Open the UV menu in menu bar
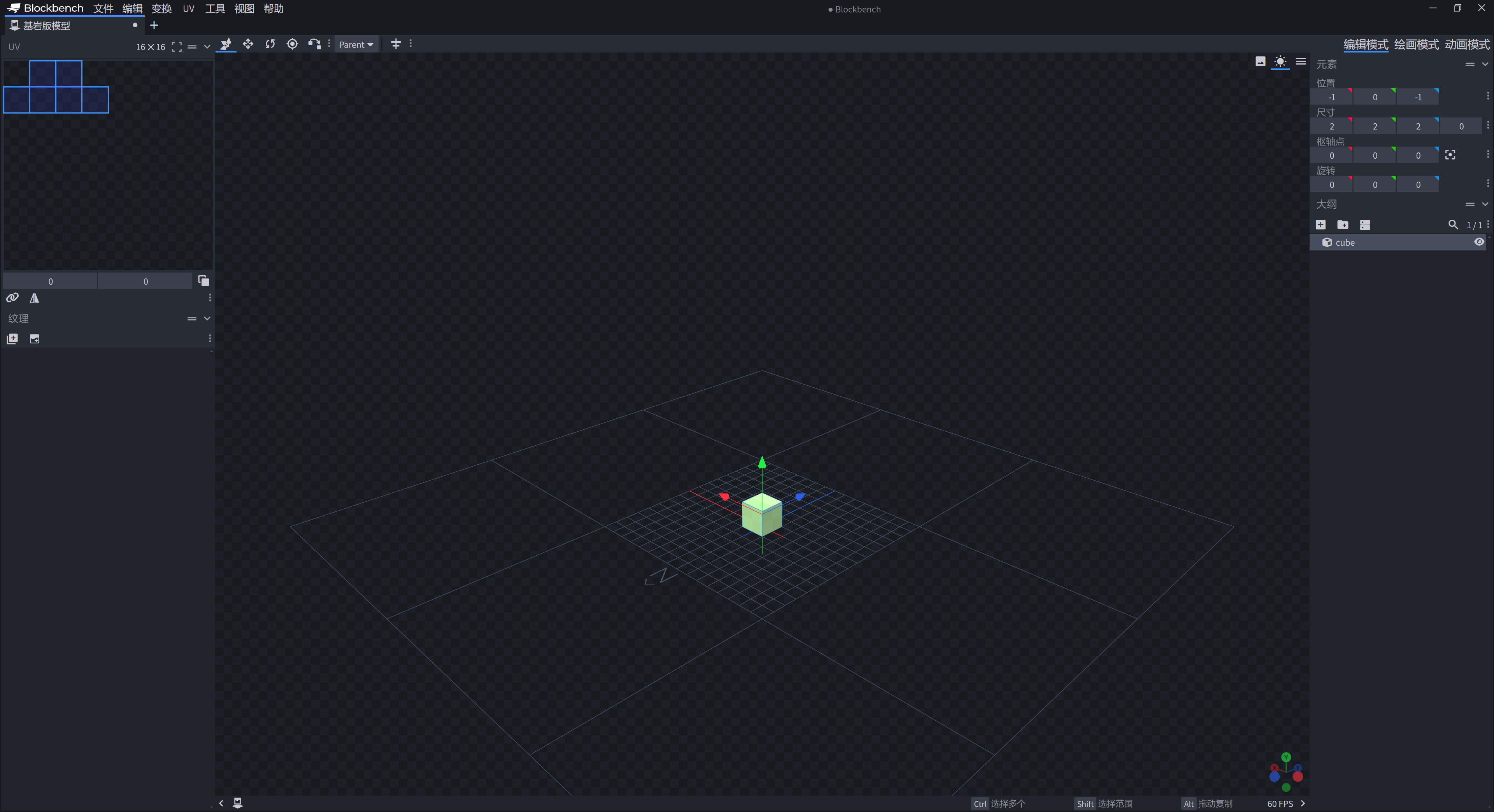The image size is (1494, 812). (188, 9)
